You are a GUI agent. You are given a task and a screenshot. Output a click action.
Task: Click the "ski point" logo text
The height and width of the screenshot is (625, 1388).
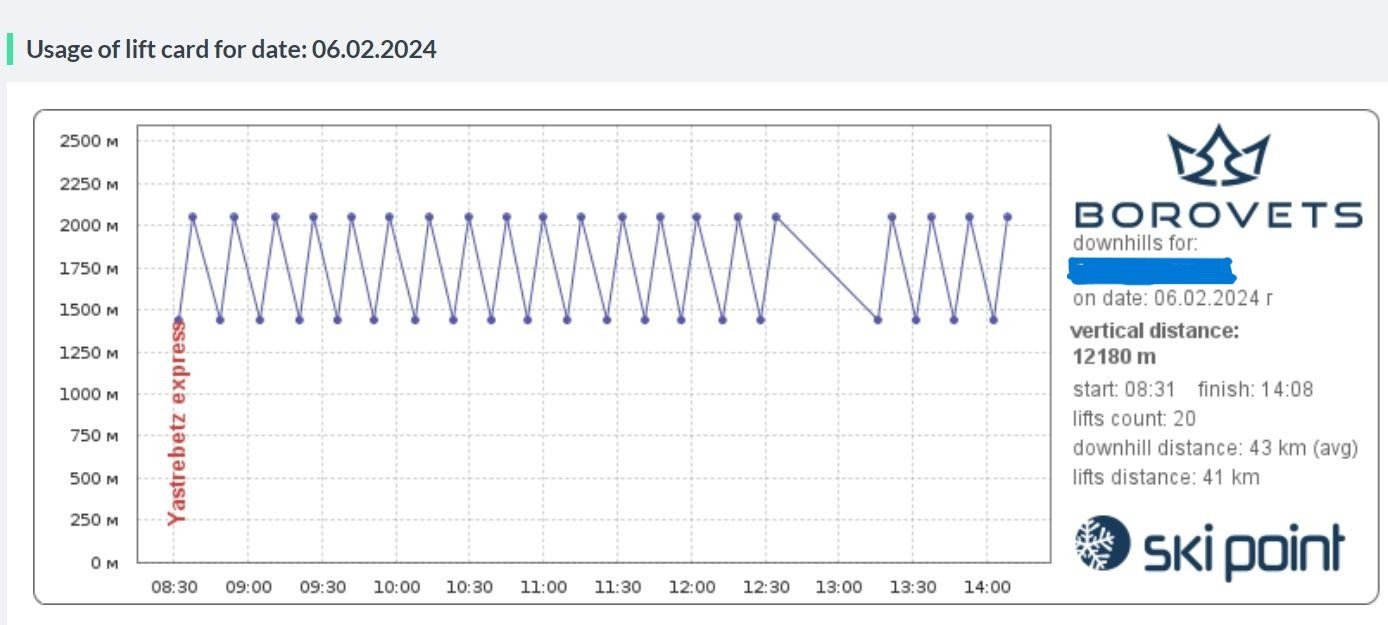pos(1243,549)
